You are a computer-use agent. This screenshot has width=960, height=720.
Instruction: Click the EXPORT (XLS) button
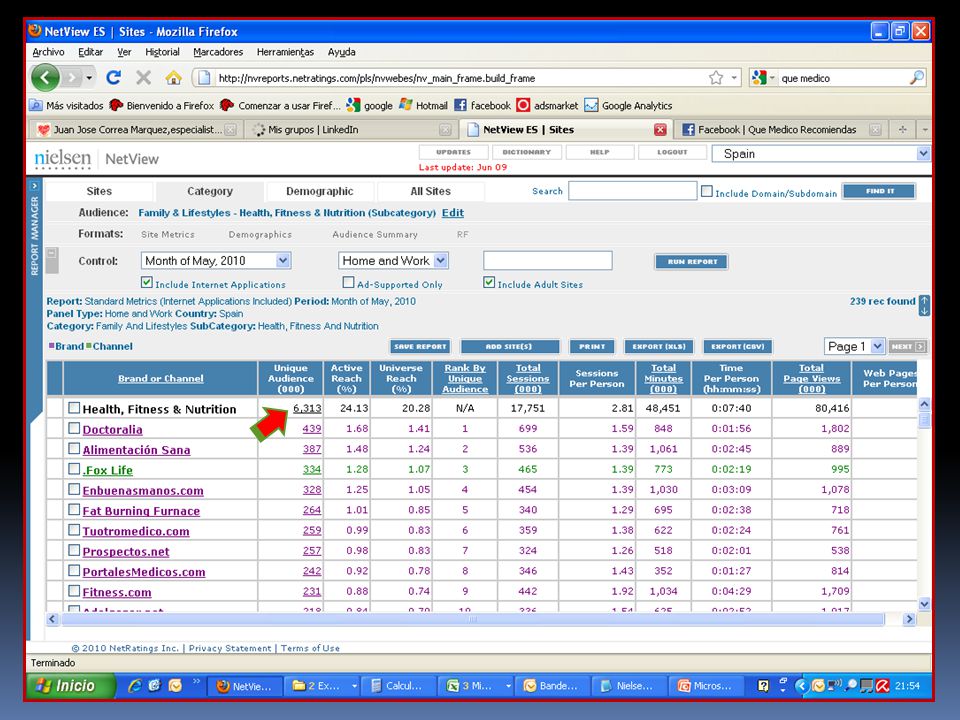659,347
